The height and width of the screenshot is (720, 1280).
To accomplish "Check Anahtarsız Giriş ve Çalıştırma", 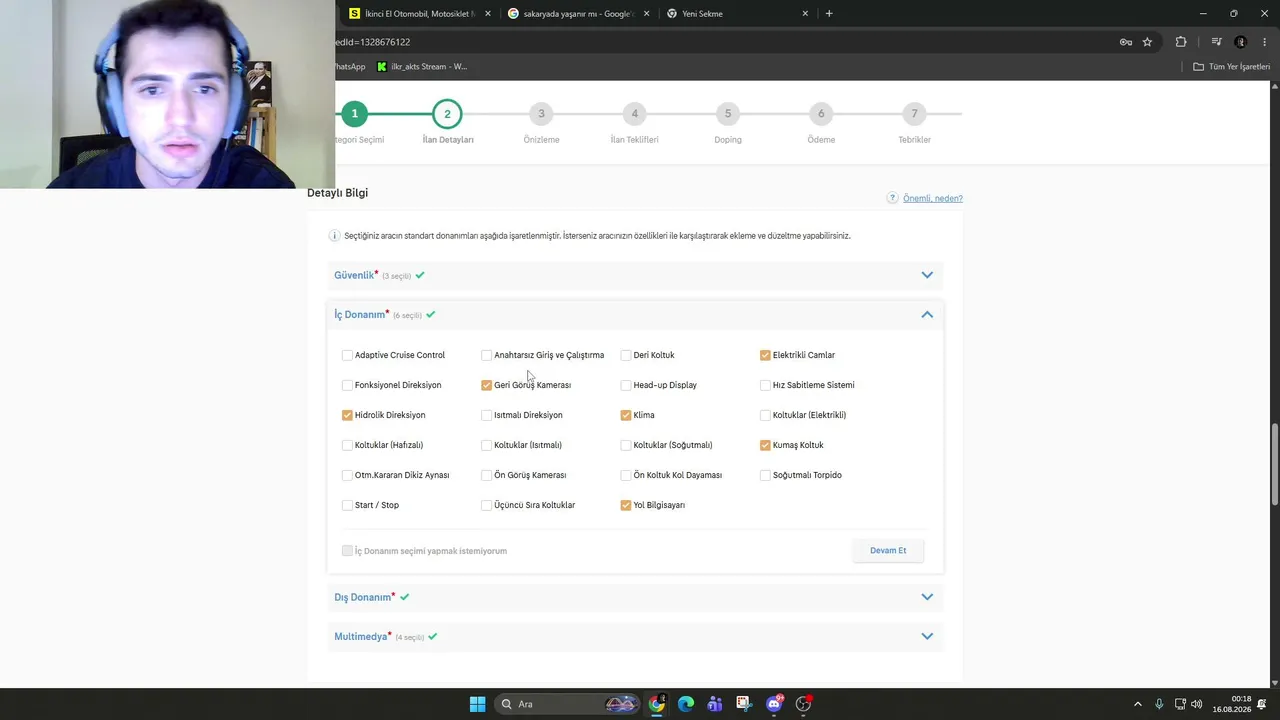I will [487, 355].
